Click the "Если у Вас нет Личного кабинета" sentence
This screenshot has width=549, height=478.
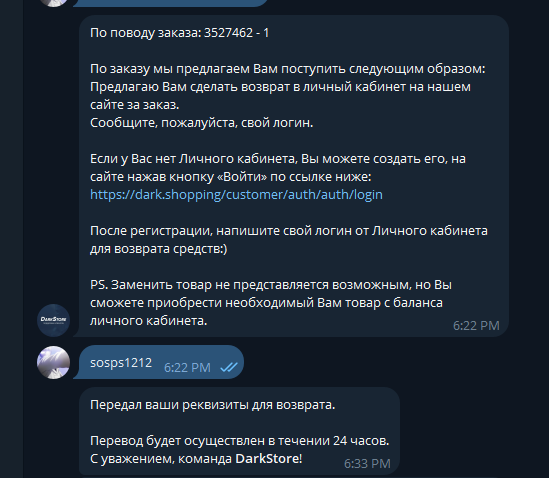pos(278,167)
